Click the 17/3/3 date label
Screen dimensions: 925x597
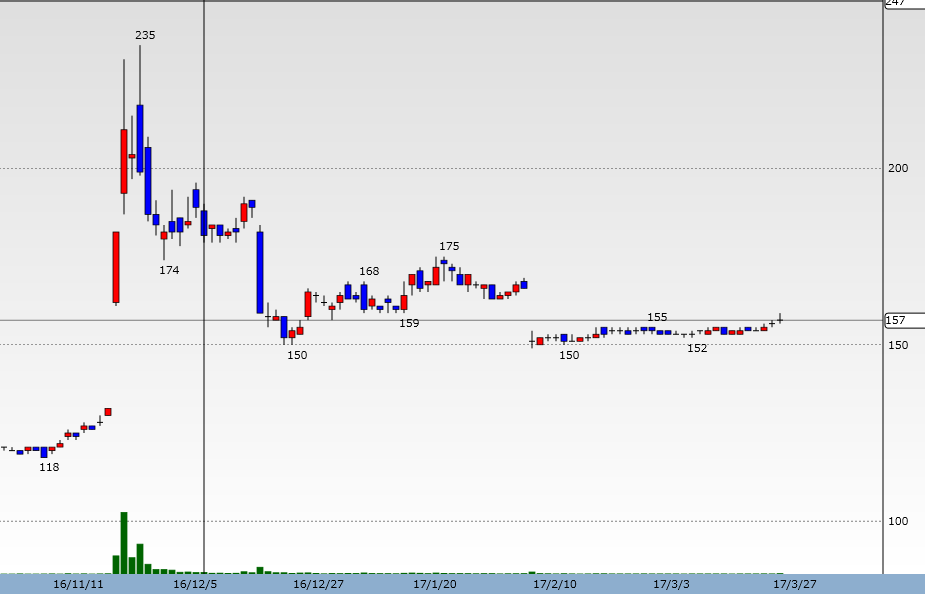coord(671,585)
